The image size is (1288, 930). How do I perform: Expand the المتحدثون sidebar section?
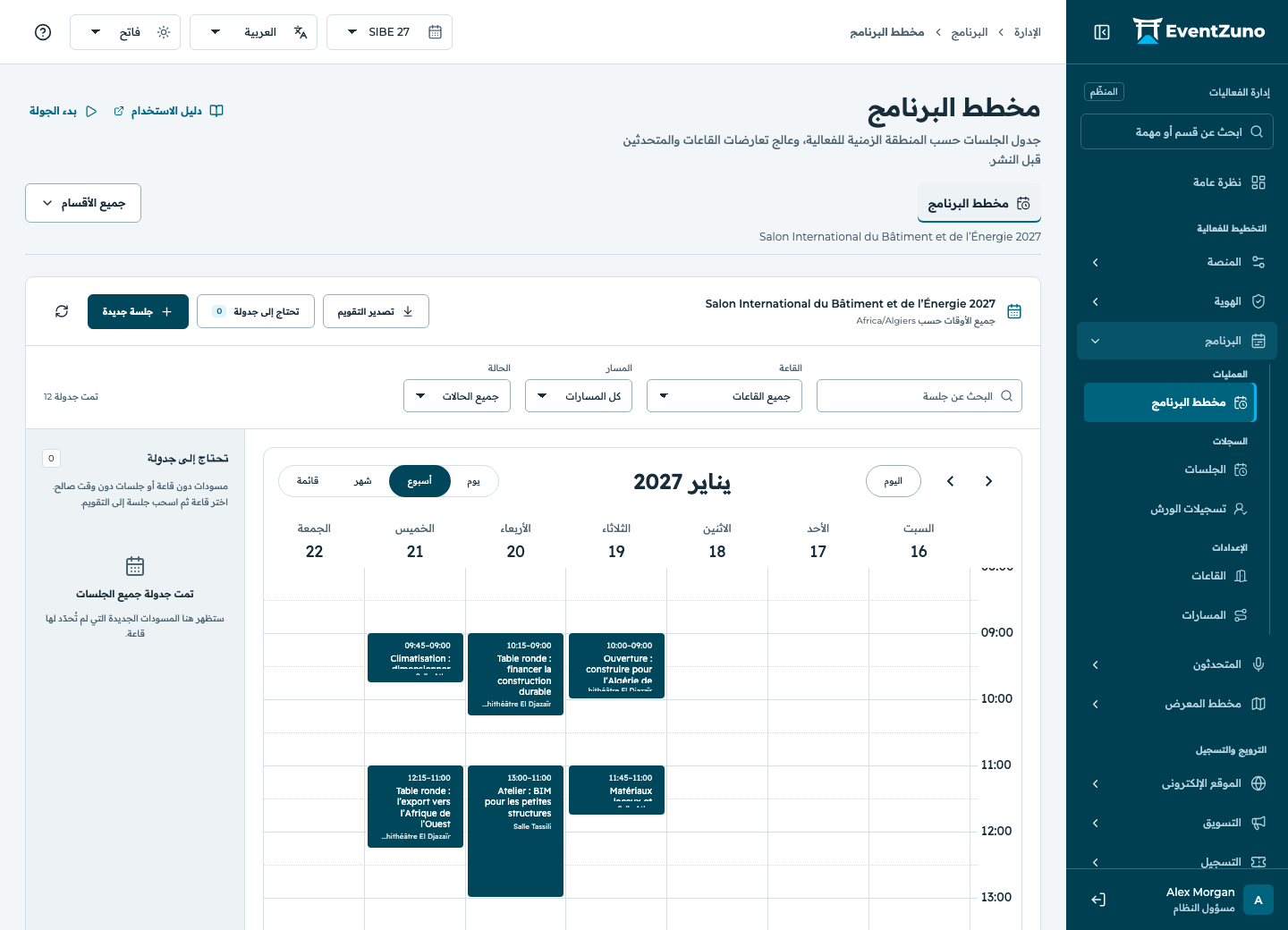point(1177,664)
